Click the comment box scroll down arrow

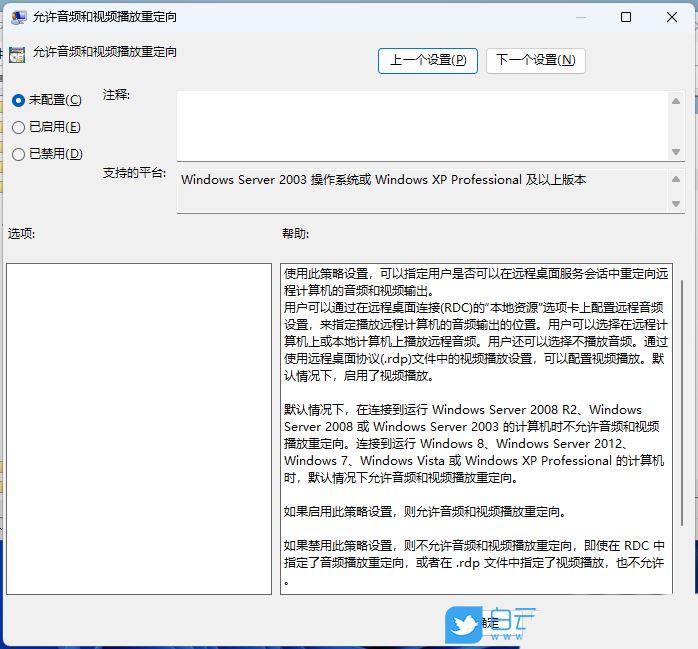pyautogui.click(x=676, y=152)
